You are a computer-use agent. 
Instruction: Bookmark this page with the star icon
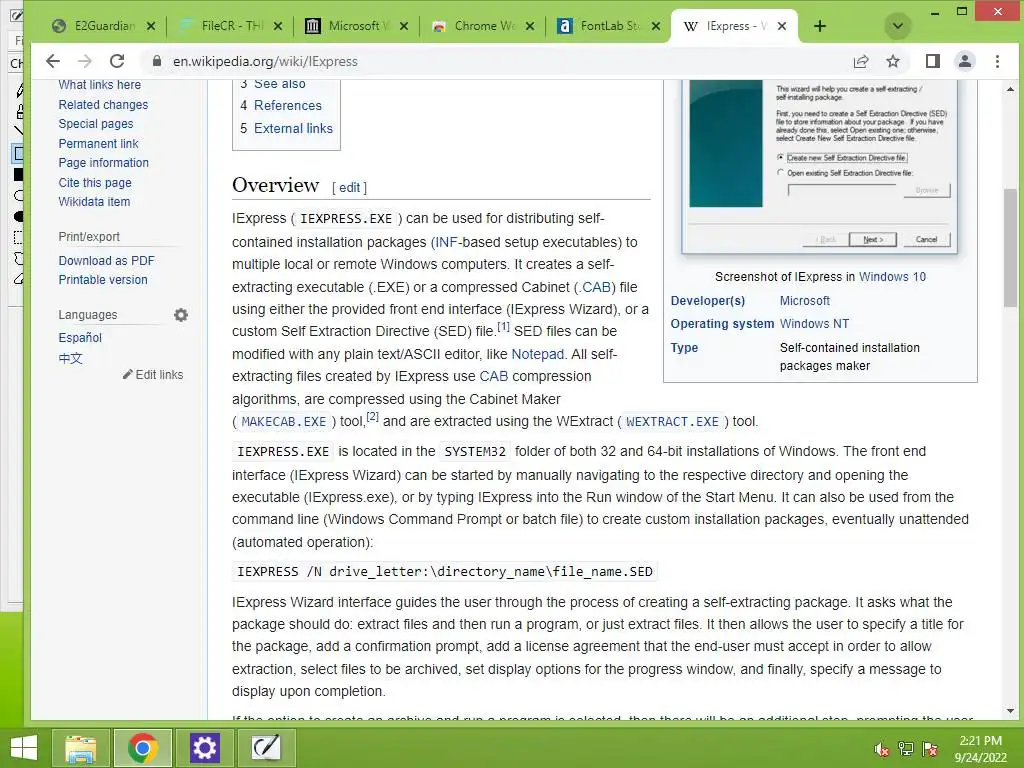pyautogui.click(x=893, y=61)
